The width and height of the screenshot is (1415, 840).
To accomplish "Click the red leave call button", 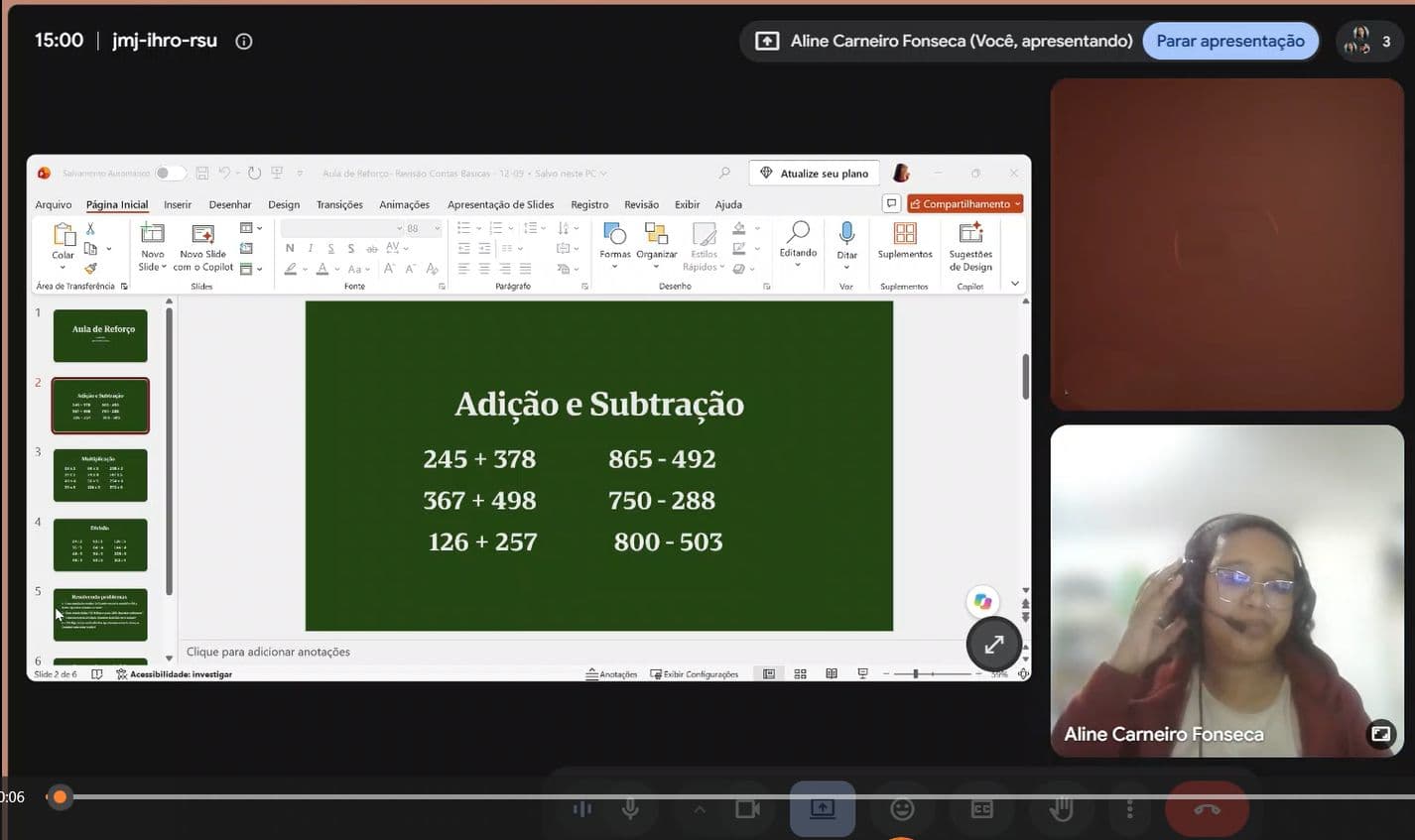I will [1207, 809].
